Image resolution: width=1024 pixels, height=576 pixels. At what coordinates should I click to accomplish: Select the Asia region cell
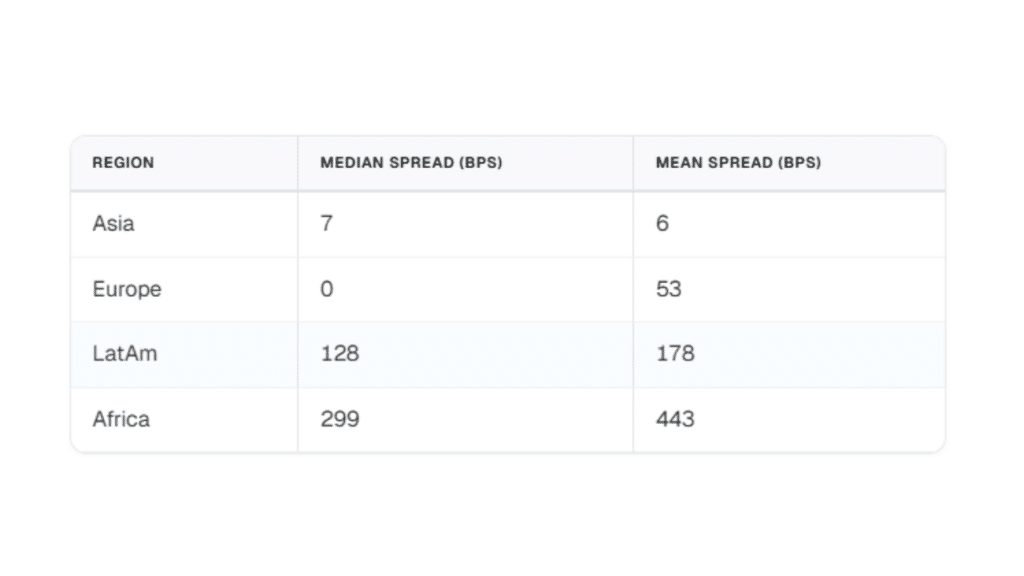[113, 224]
